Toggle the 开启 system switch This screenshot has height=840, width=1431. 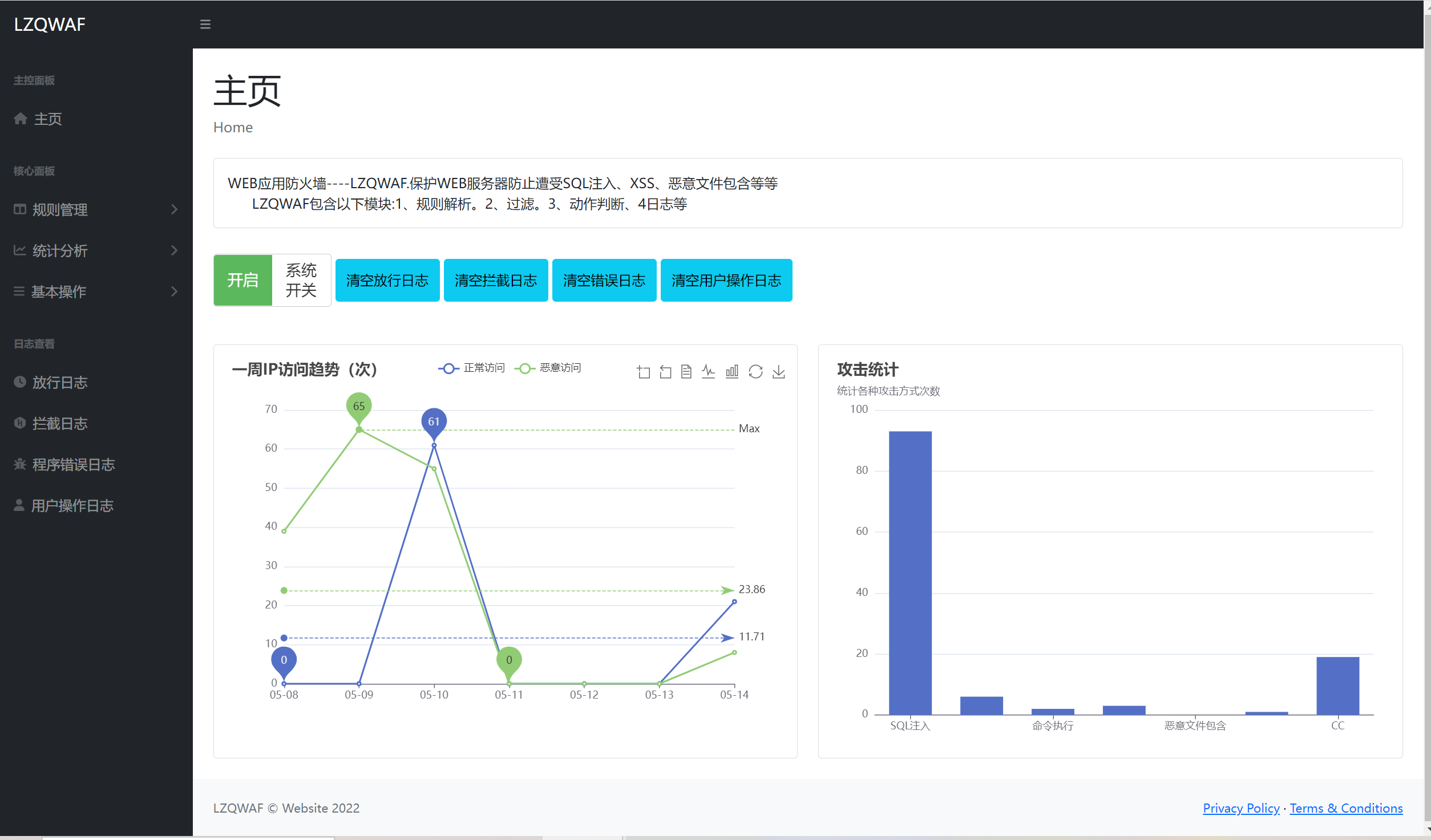[243, 280]
